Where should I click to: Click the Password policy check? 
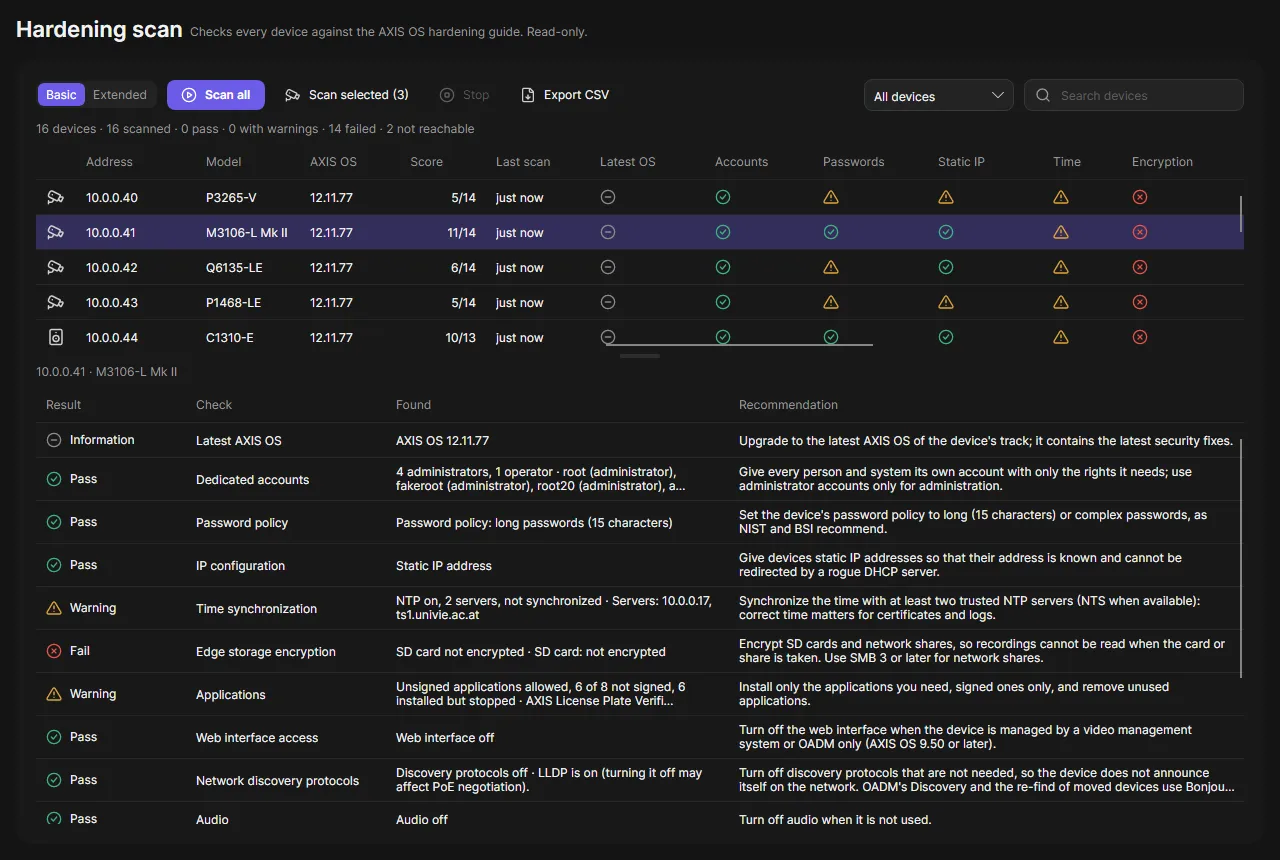[x=242, y=523]
